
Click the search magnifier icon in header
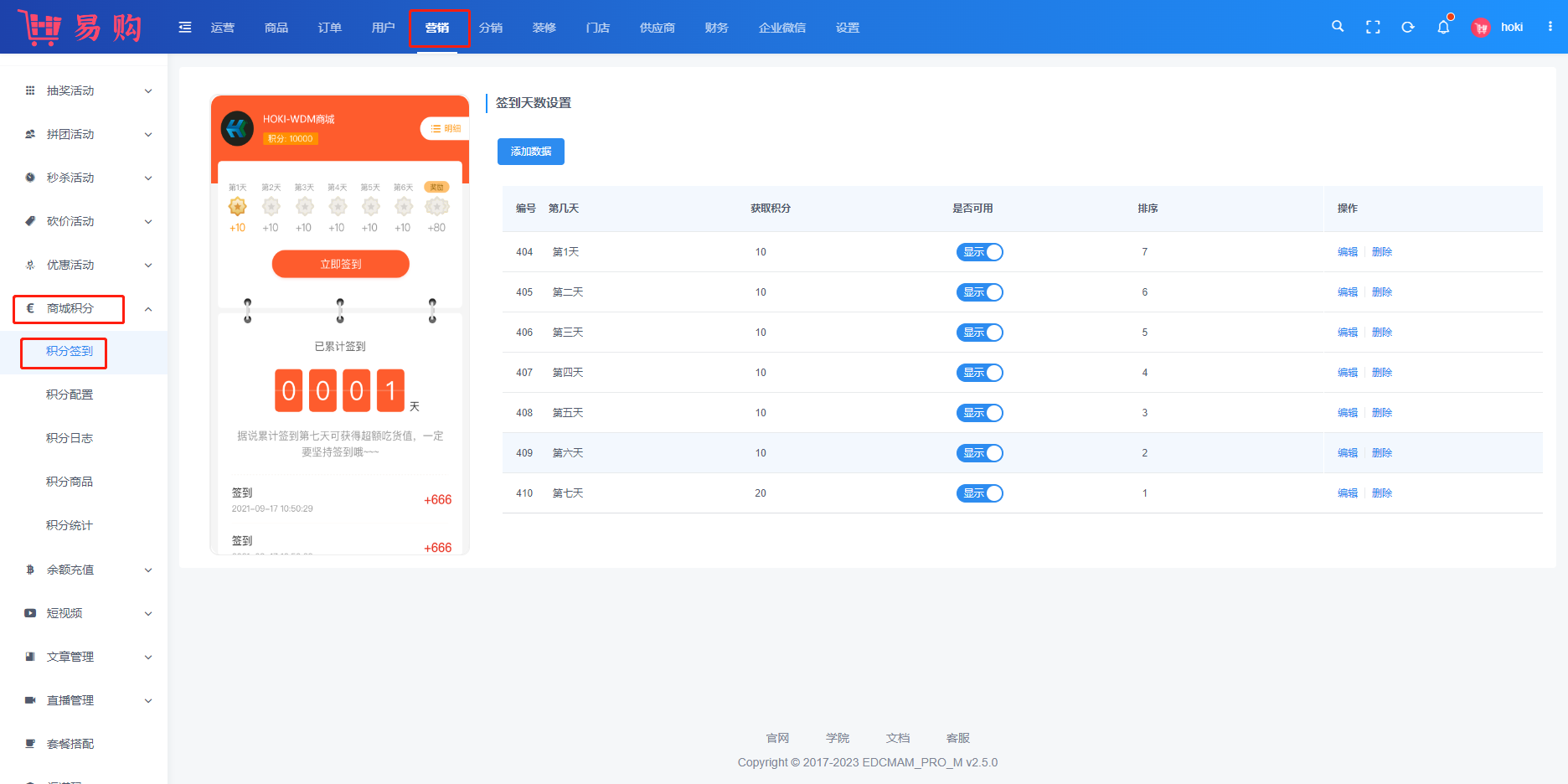[x=1338, y=27]
